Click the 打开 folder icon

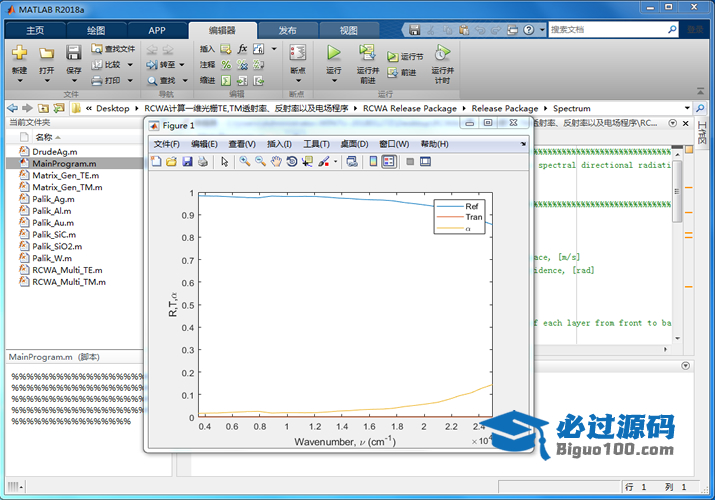coord(46,52)
